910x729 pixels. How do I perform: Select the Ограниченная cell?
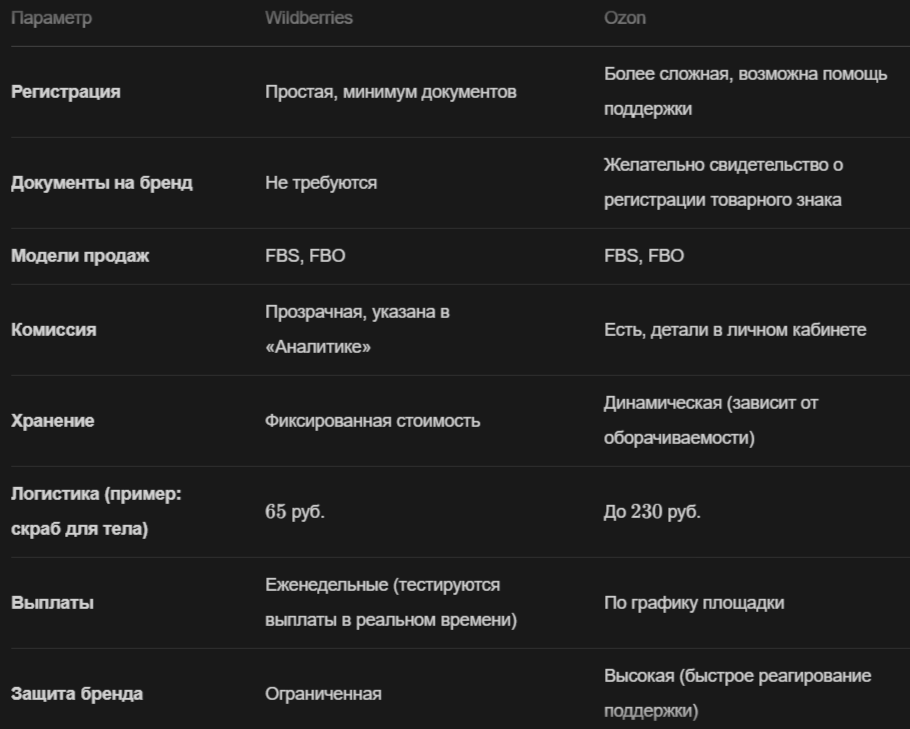[323, 694]
